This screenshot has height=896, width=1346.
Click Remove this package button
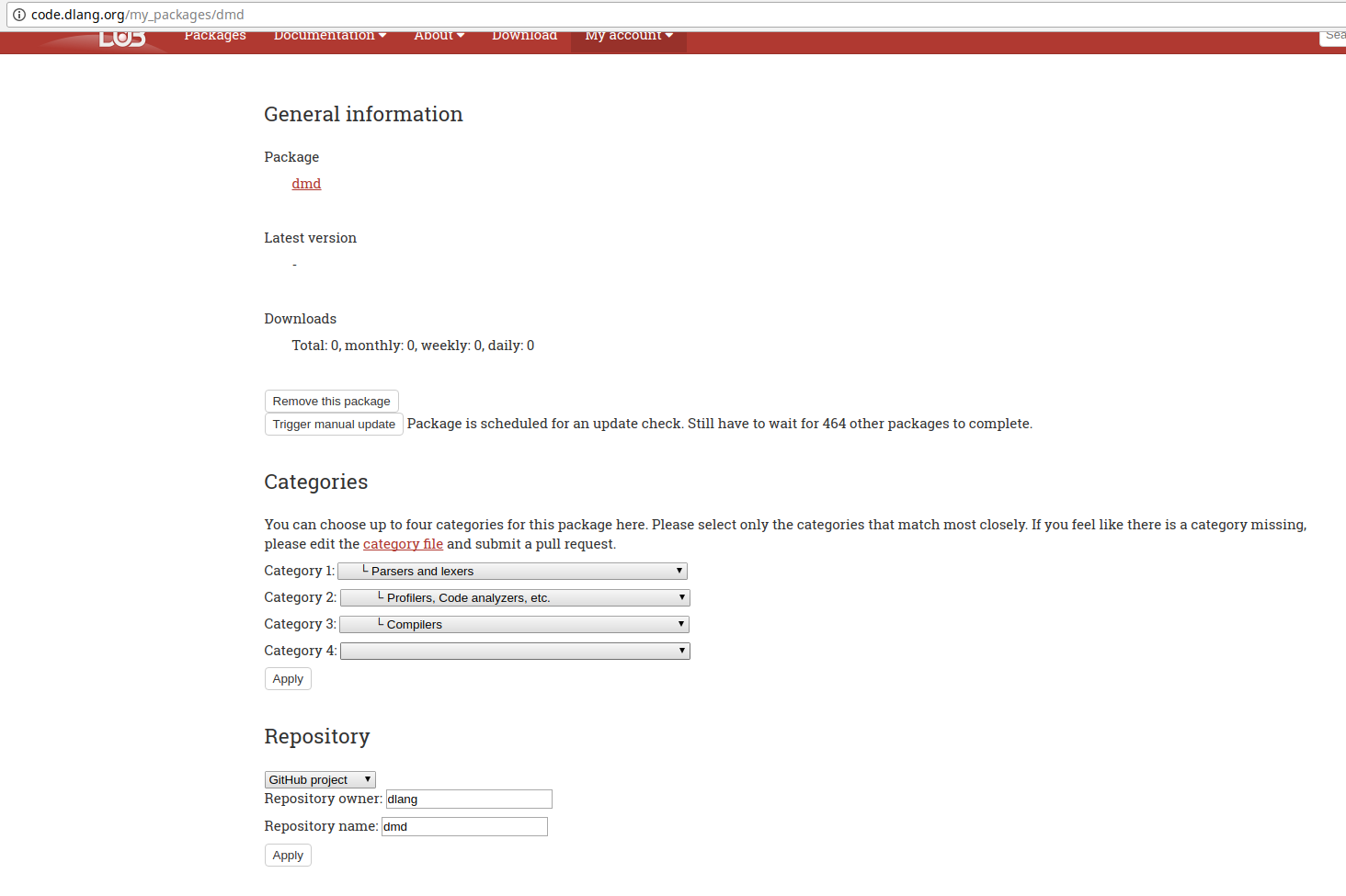coord(331,402)
